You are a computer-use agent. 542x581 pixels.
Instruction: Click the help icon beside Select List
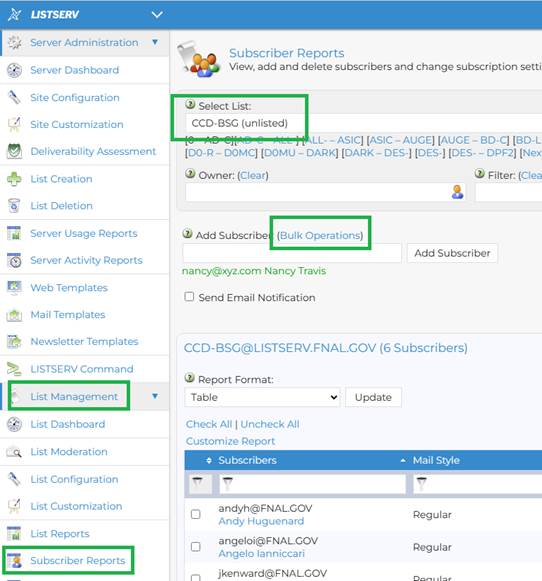point(190,105)
